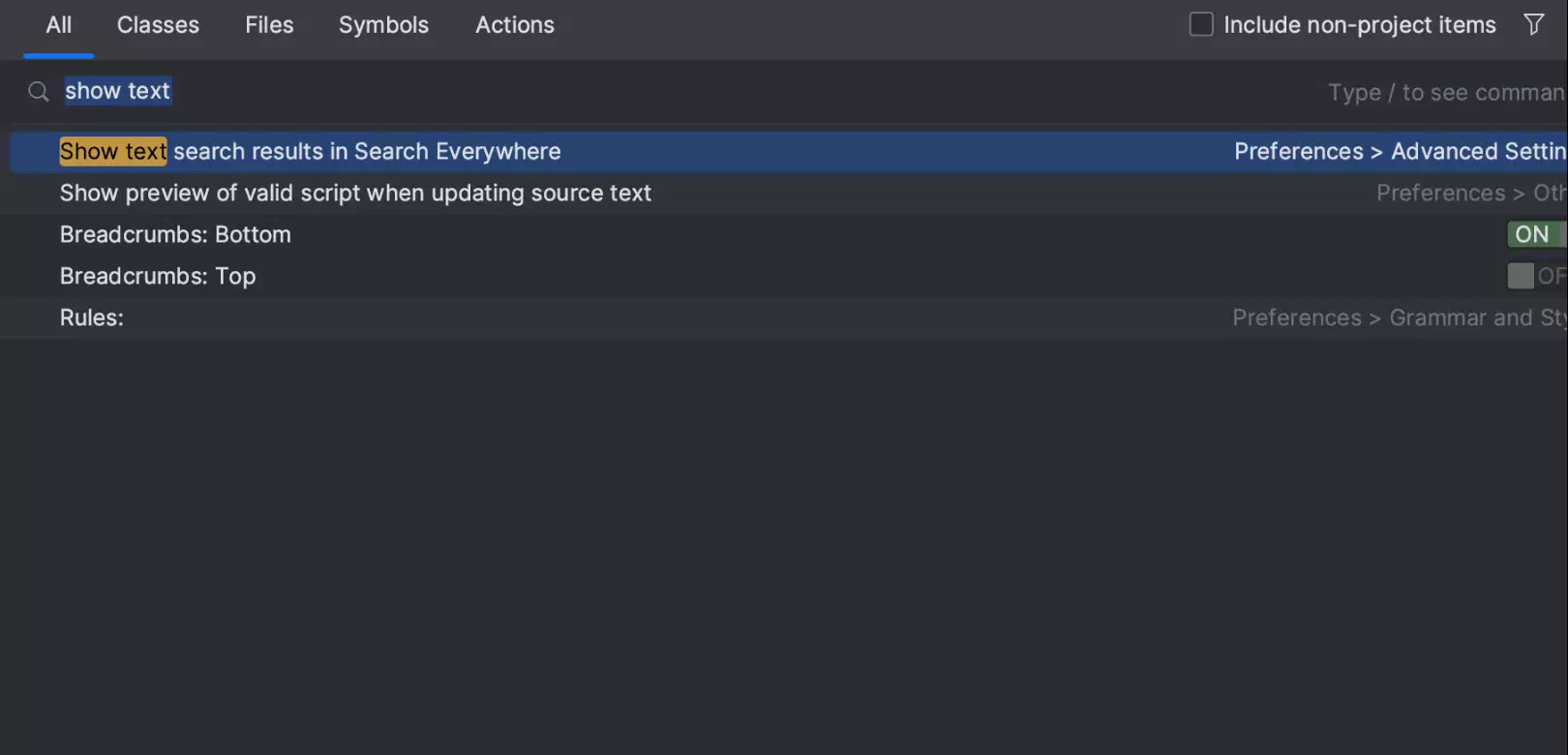Switch to the All tab
The height and width of the screenshot is (755, 1568).
59,25
